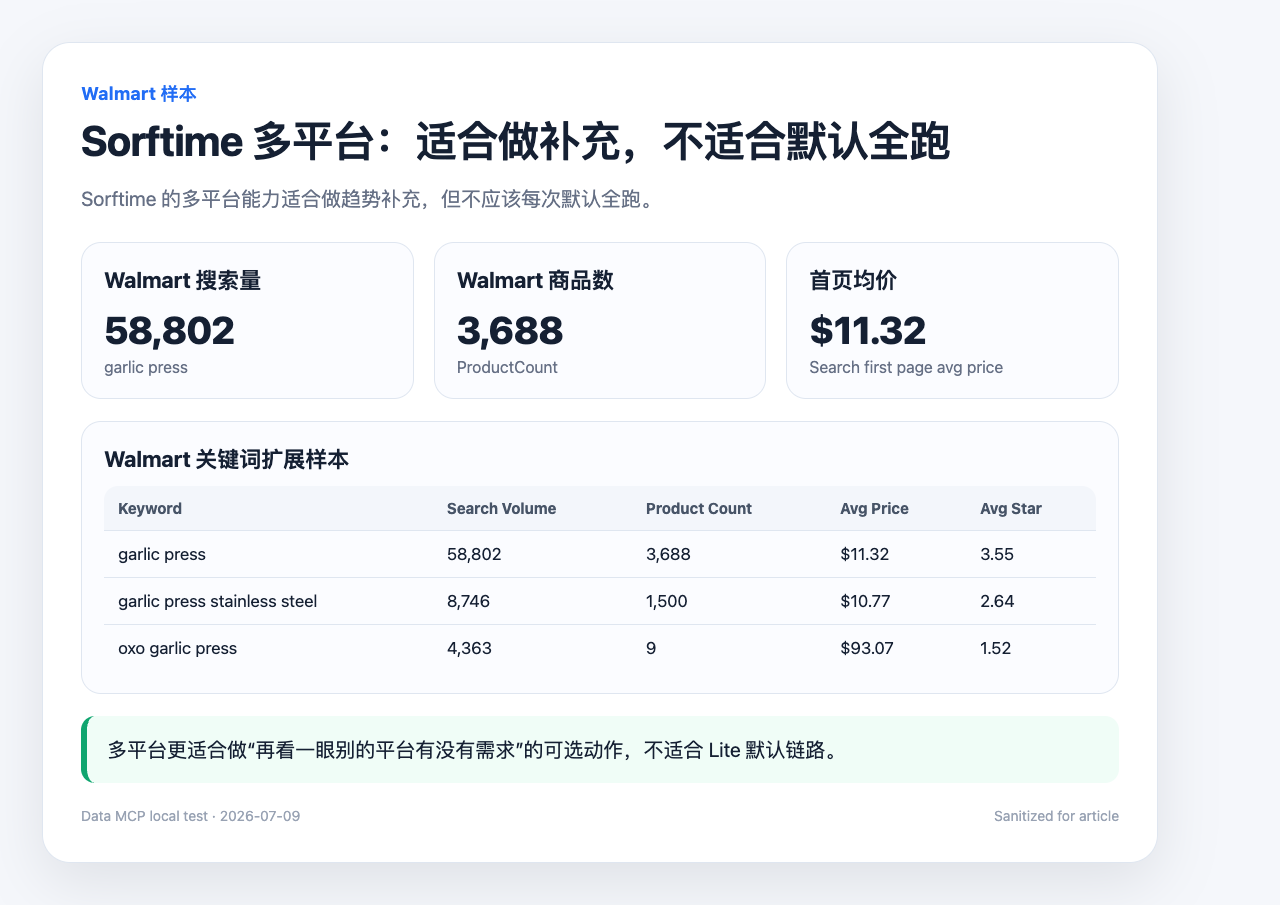
Task: Click the subtitle starting "Sorftime 的多平台能力"
Action: (x=369, y=199)
